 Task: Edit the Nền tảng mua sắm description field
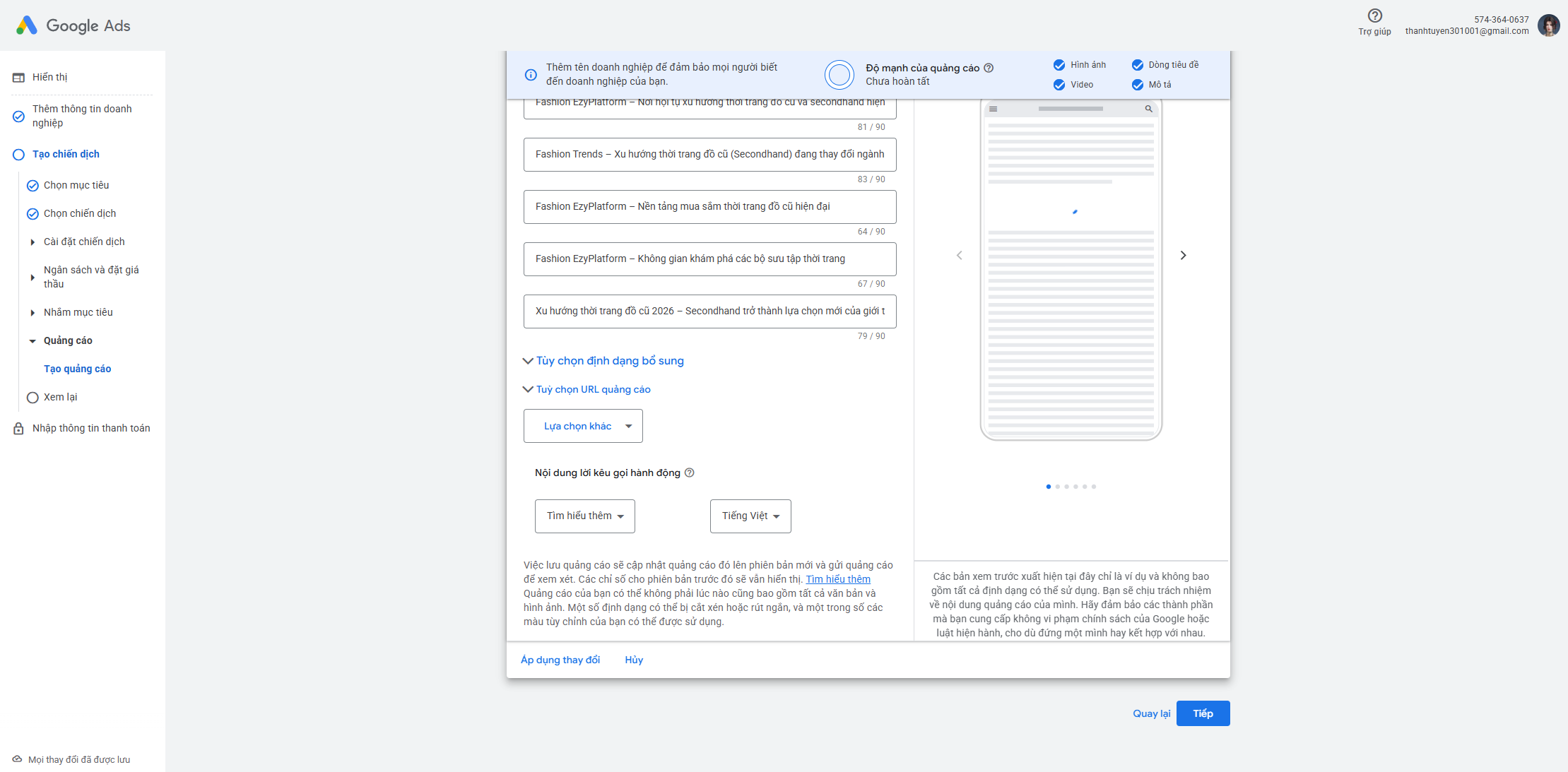click(x=710, y=207)
